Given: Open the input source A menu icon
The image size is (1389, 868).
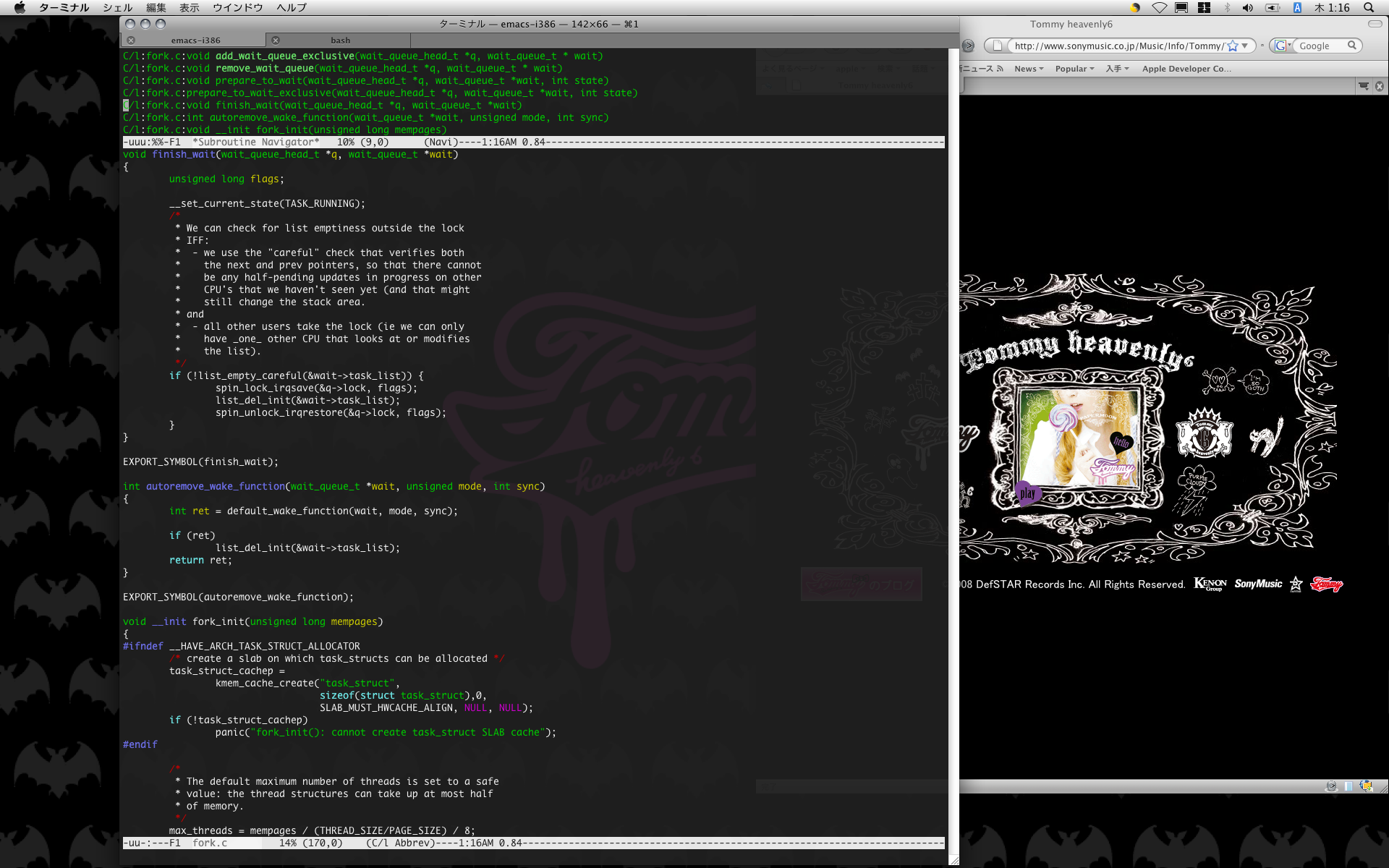Looking at the screenshot, I should (1297, 7).
